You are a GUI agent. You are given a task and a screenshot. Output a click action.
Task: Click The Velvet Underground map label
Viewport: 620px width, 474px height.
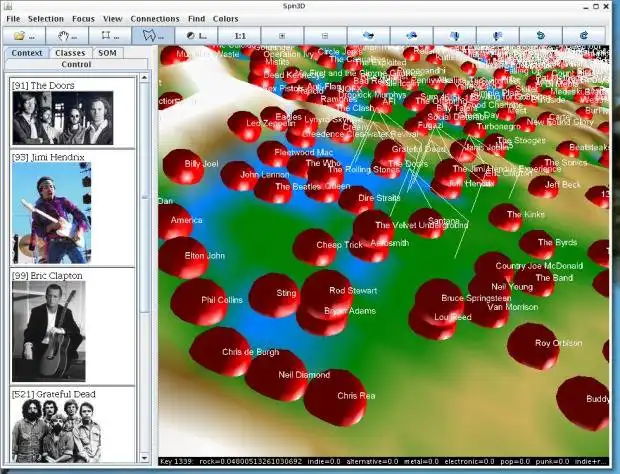click(x=422, y=225)
